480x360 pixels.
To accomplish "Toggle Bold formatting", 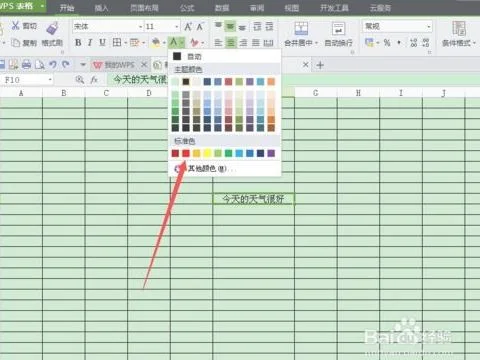I will click(78, 42).
